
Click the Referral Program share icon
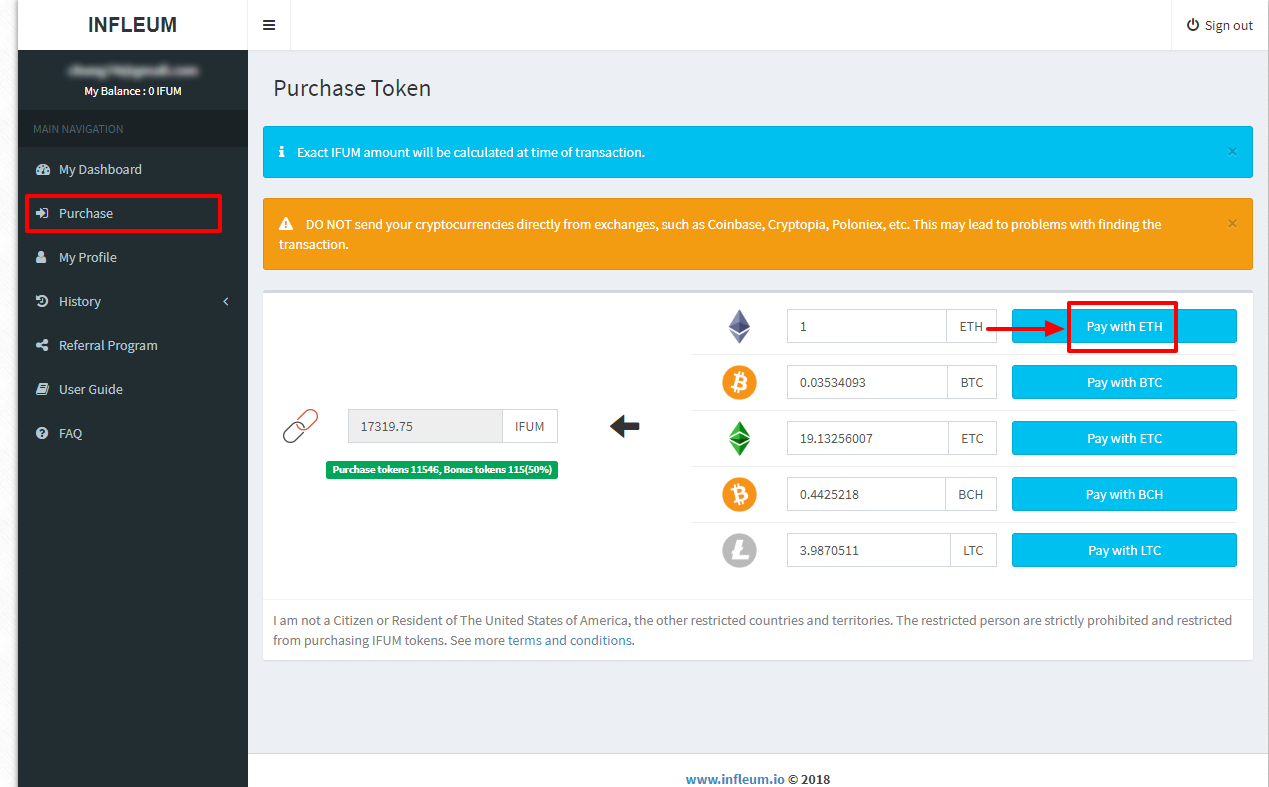pos(42,345)
